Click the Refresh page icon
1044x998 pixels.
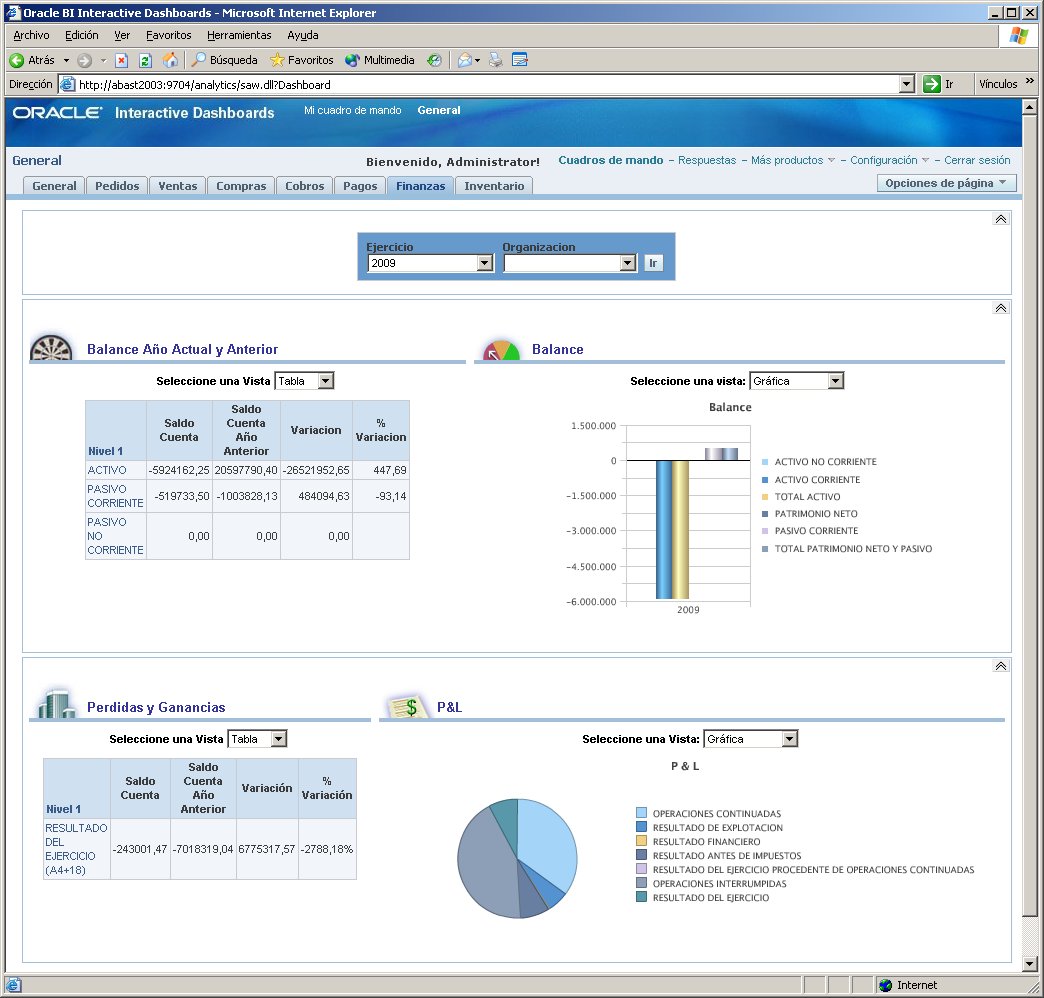145,60
